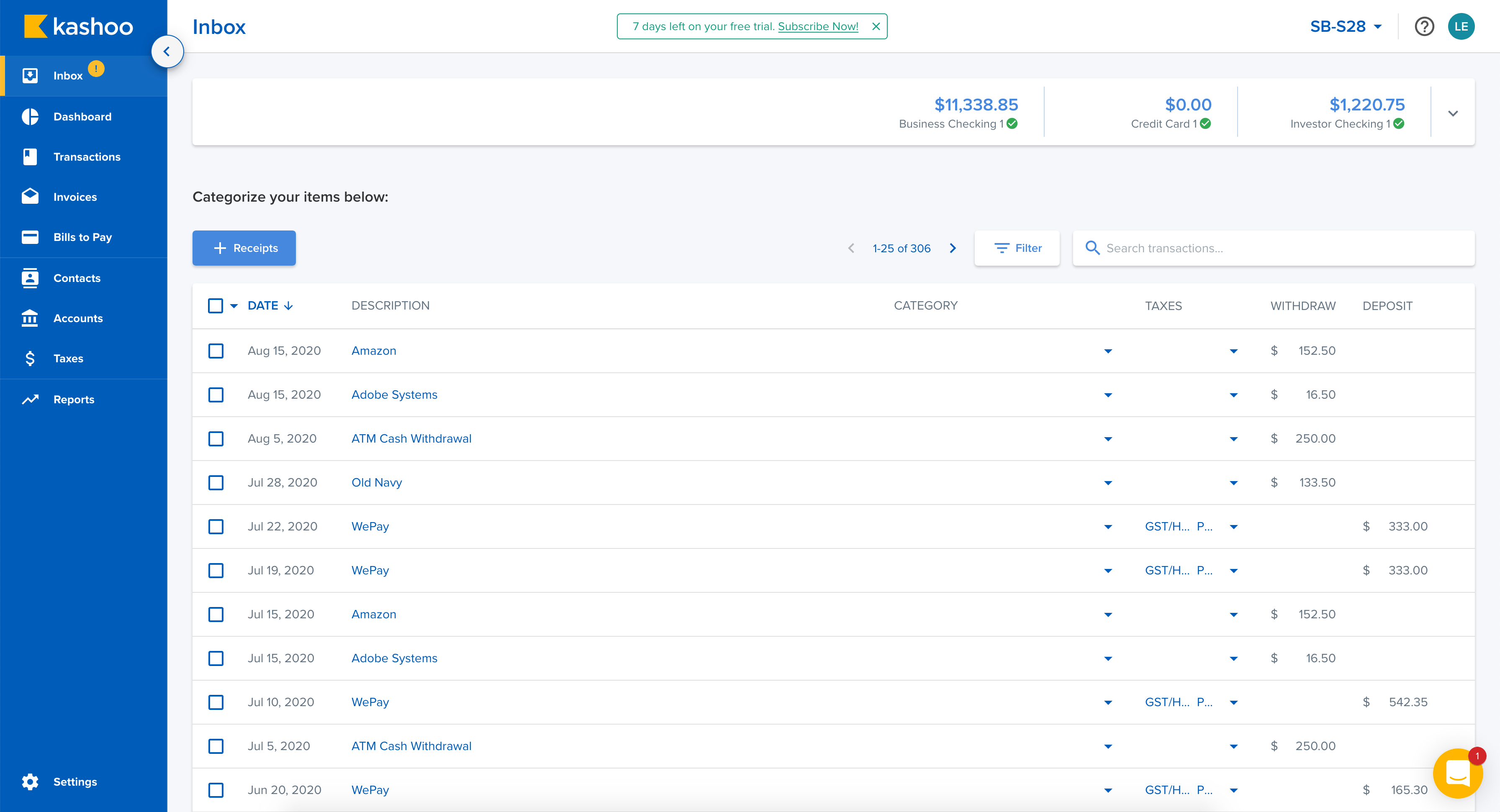Open the Reports menu item

84,399
